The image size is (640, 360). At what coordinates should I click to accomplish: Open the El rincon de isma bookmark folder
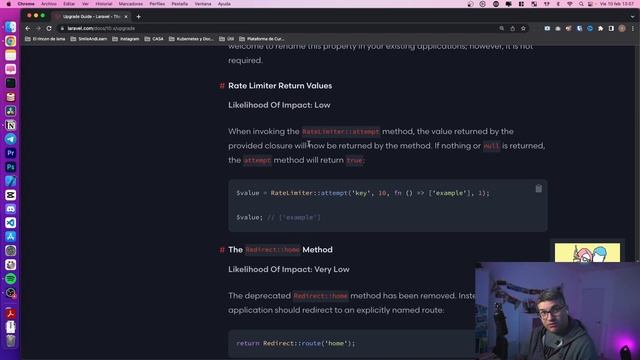coord(45,39)
